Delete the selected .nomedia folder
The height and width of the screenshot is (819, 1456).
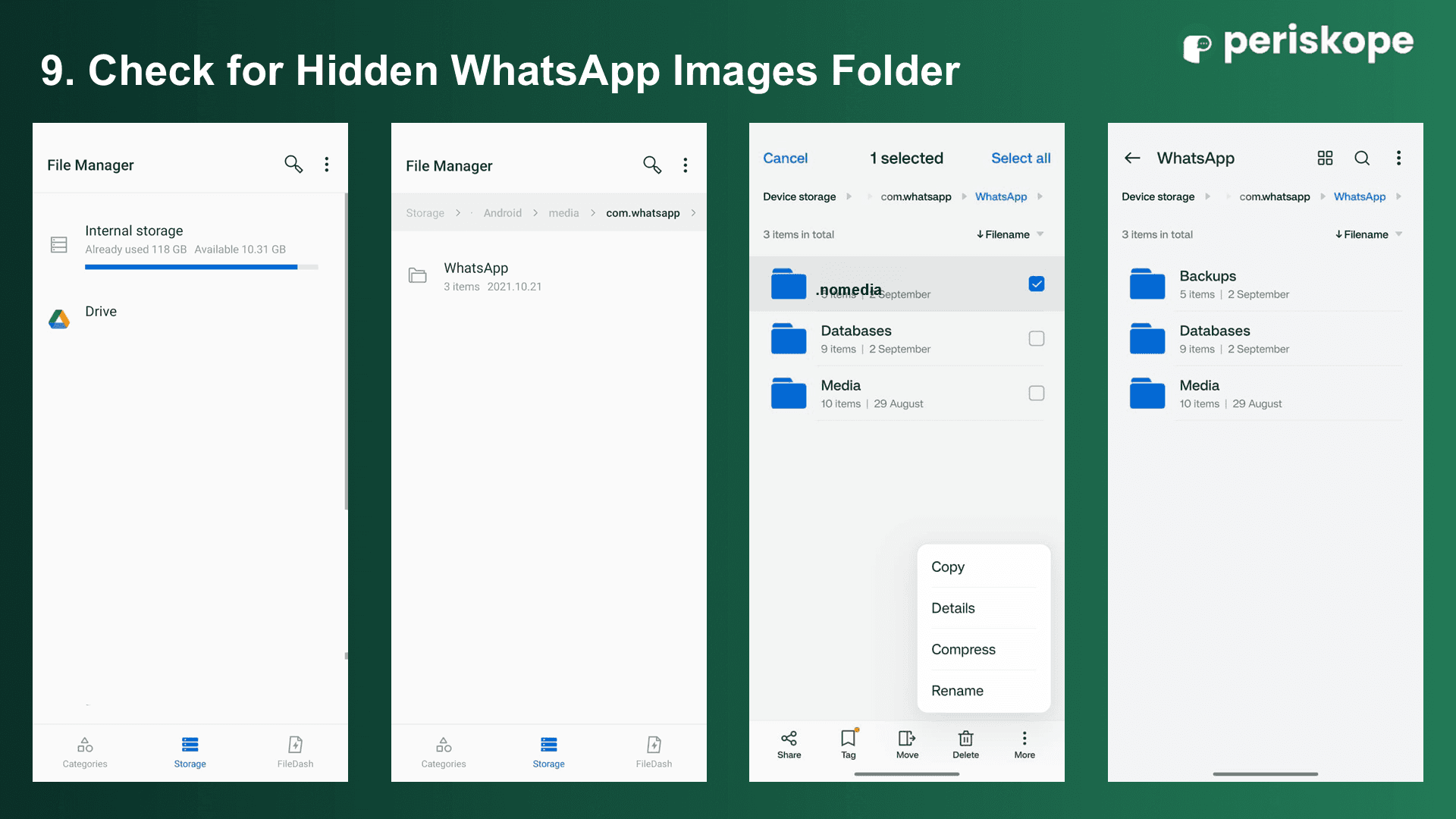pyautogui.click(x=965, y=744)
